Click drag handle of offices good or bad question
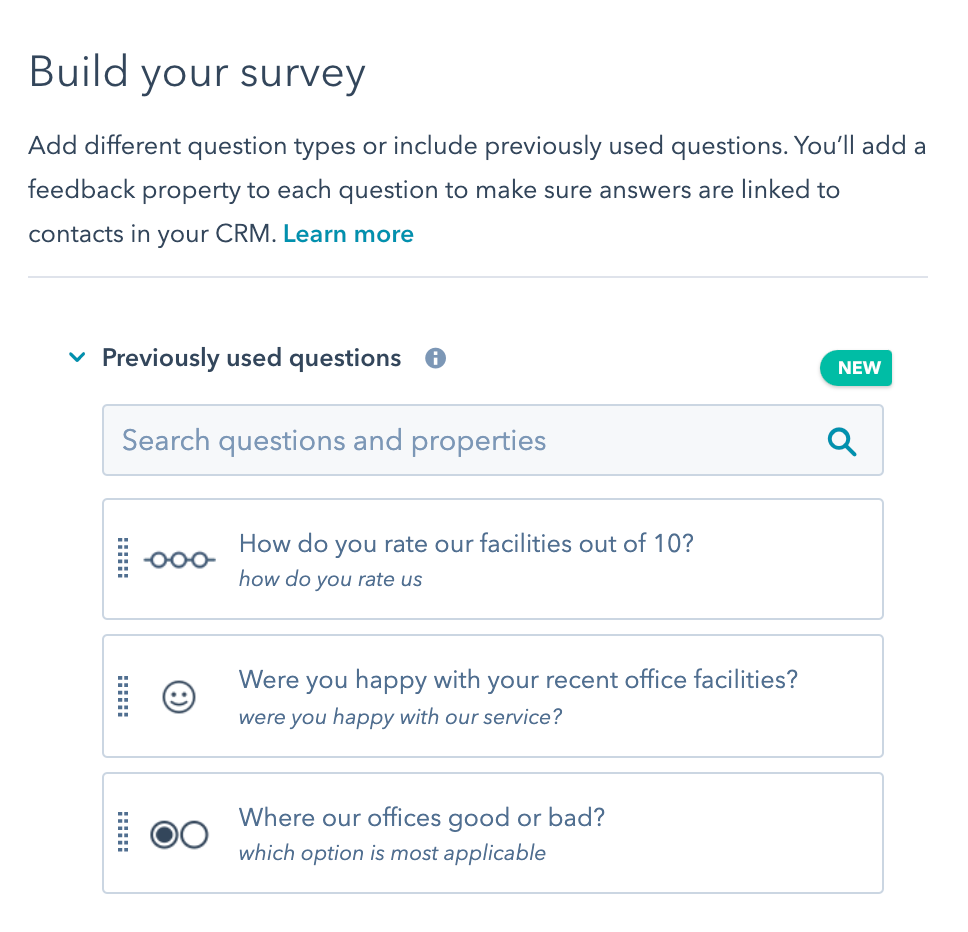This screenshot has width=968, height=932. coord(123,832)
